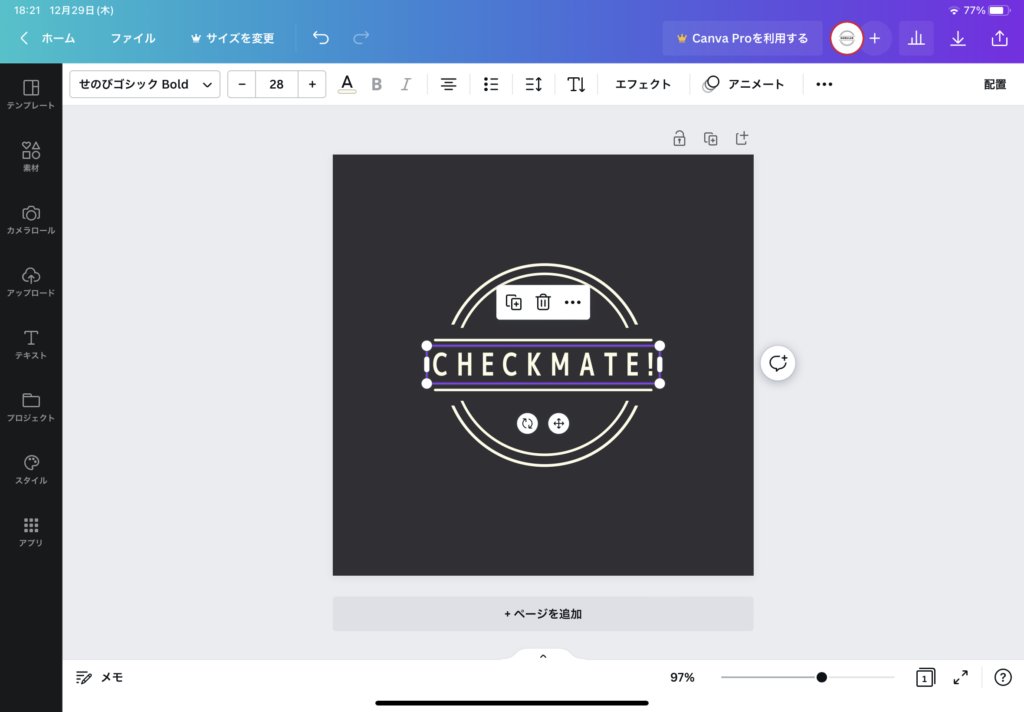Duplicate the selected text using the floating toolbar

coord(514,302)
